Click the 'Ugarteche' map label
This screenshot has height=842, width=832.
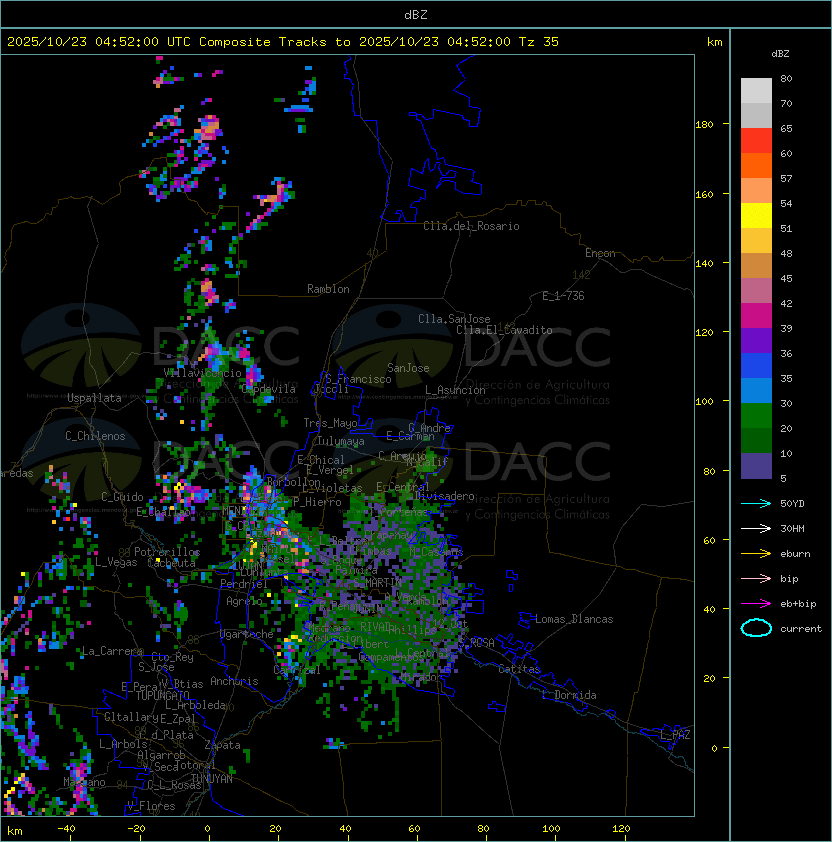[x=247, y=634]
